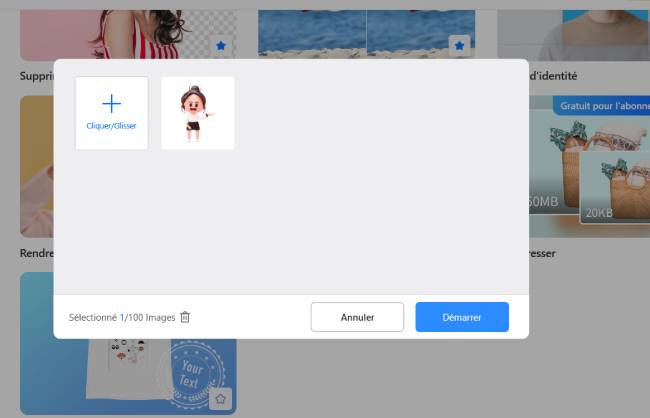
Task: Click the 'Sélectionné 1/100 Images' counter text
Action: 121,317
